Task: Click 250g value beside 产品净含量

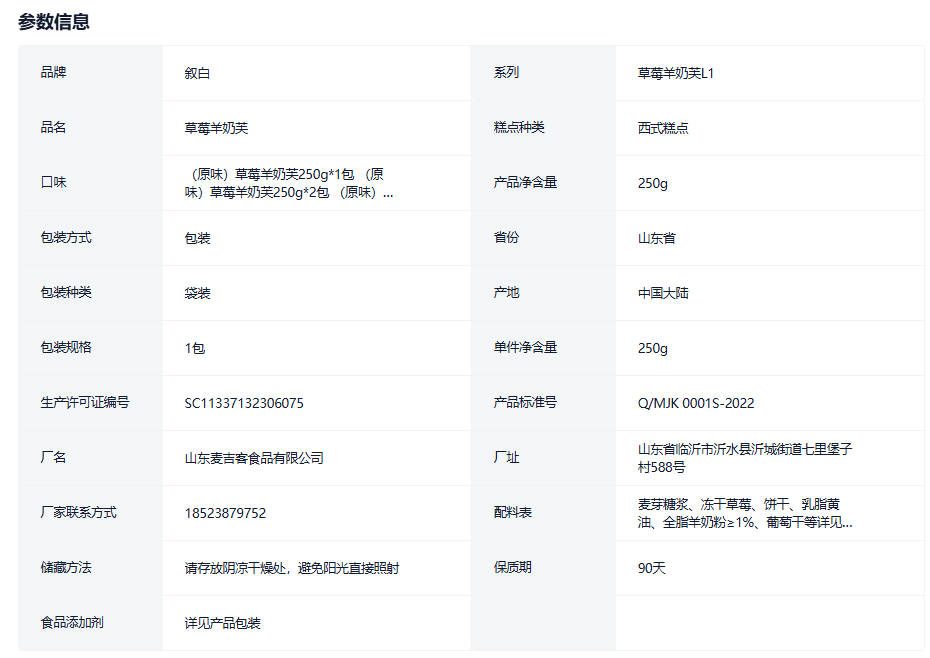Action: click(652, 183)
